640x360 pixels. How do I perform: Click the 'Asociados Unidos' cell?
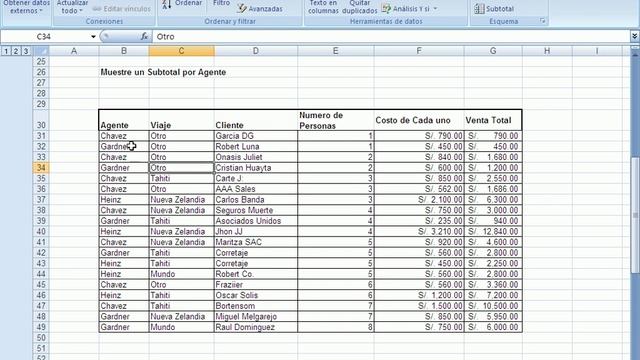[256, 221]
